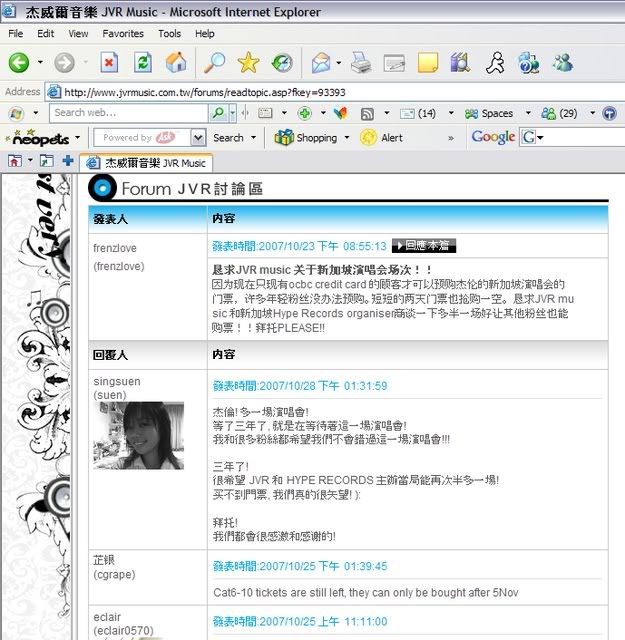Viewport: 625px width, 640px height.
Task: Click the Edit page icon
Action: (394, 63)
